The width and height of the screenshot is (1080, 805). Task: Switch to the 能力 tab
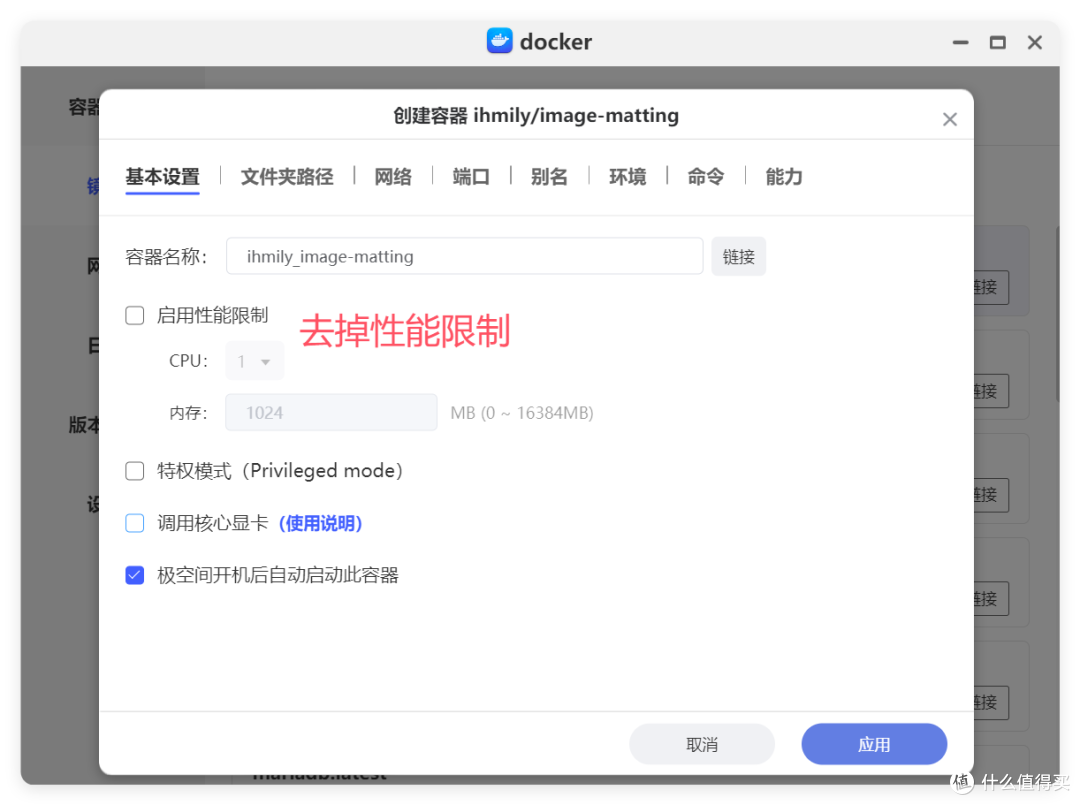[784, 177]
